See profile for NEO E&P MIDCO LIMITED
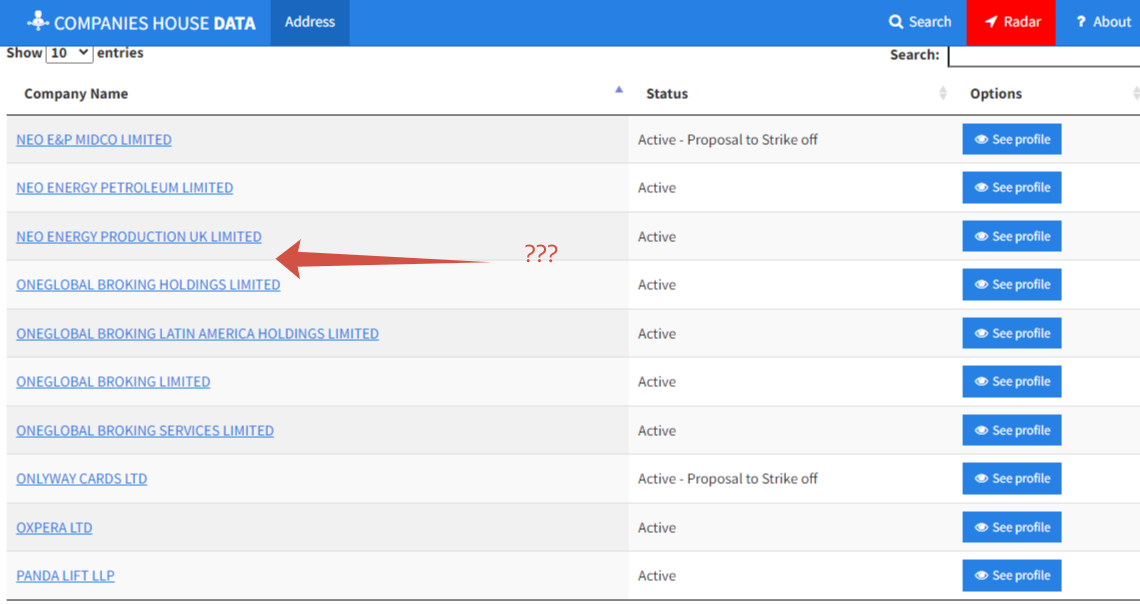This screenshot has height=604, width=1140. tap(1011, 140)
